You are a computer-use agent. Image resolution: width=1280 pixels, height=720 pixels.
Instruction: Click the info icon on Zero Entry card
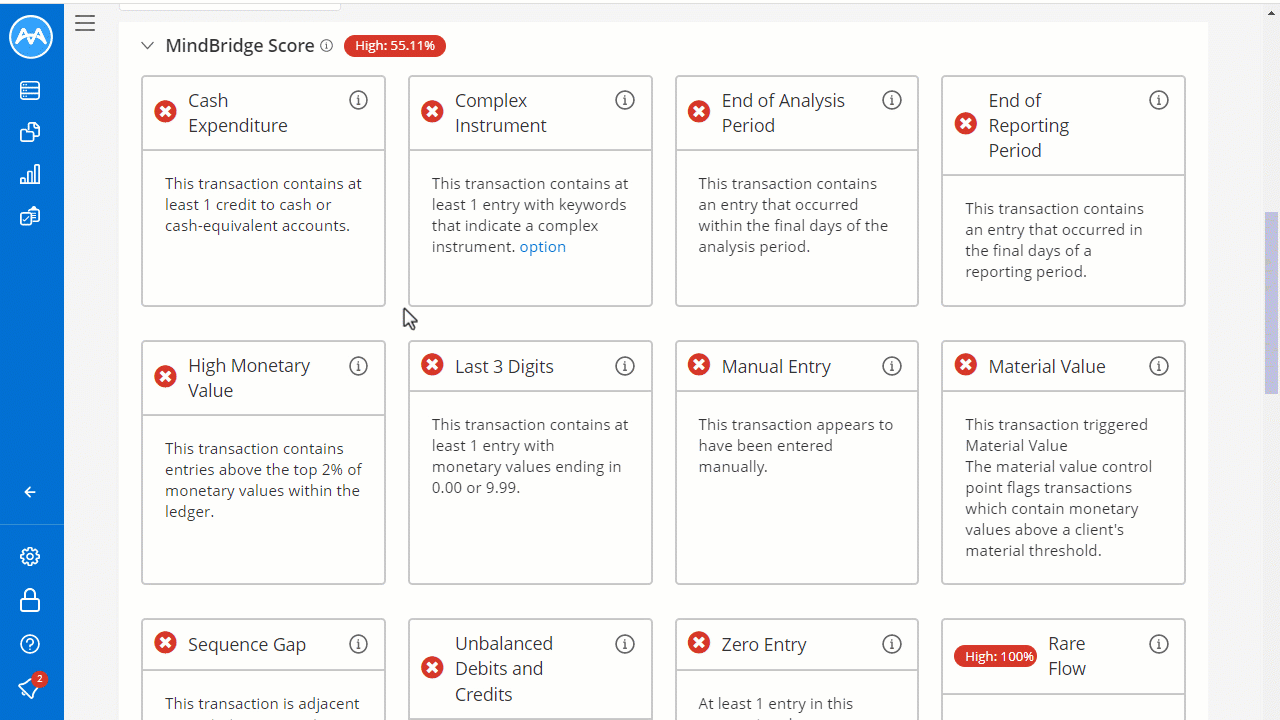tap(891, 644)
